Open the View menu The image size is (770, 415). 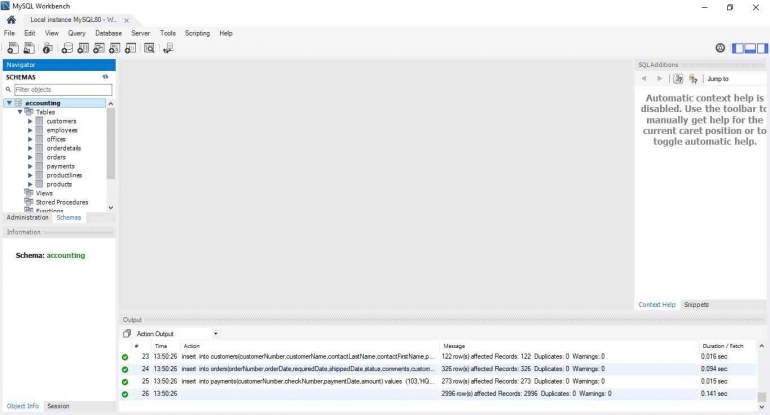coord(52,33)
